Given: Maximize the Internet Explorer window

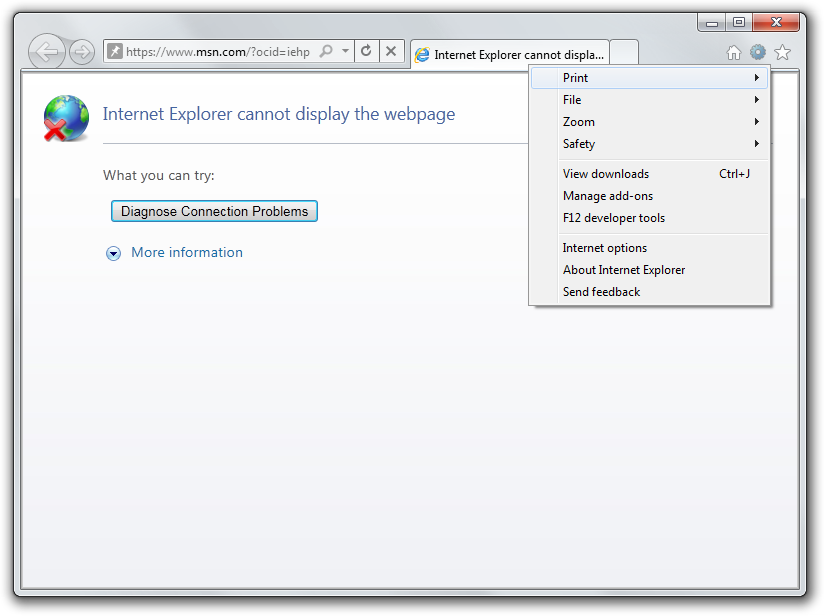Looking at the screenshot, I should tap(739, 22).
